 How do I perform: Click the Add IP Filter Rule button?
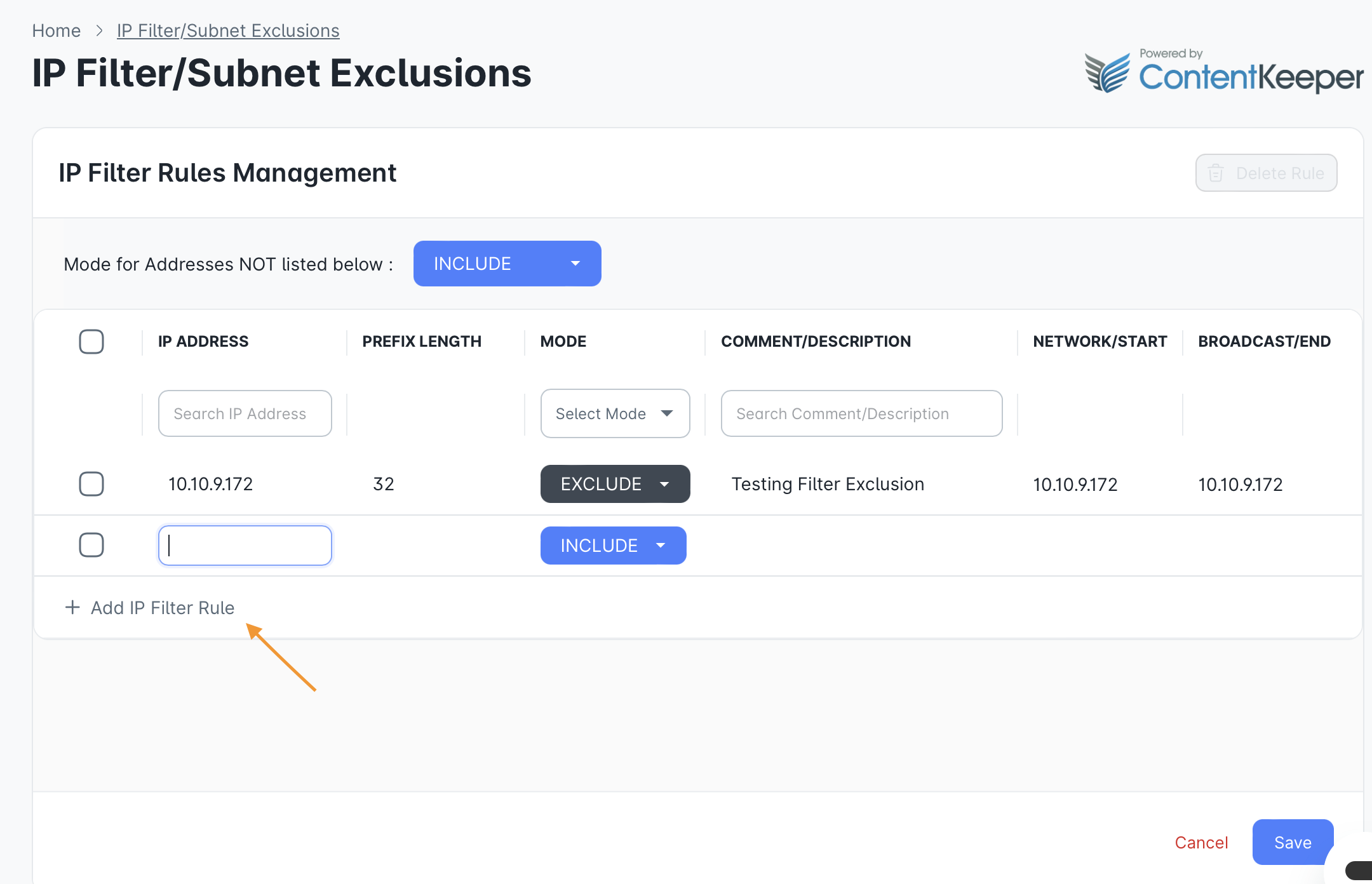click(x=150, y=608)
